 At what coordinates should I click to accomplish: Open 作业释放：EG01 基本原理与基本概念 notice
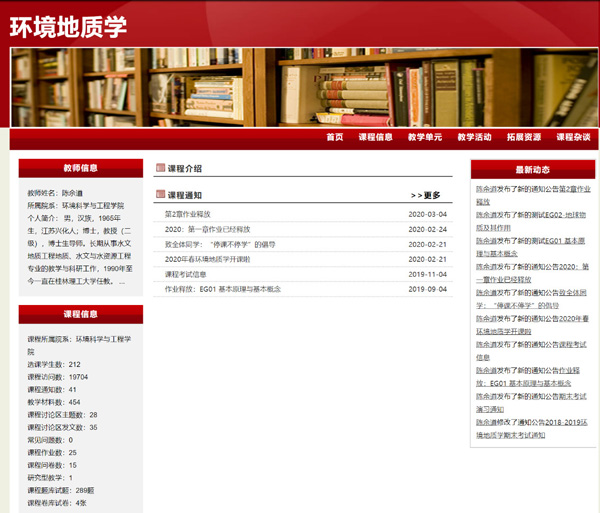tap(223, 289)
